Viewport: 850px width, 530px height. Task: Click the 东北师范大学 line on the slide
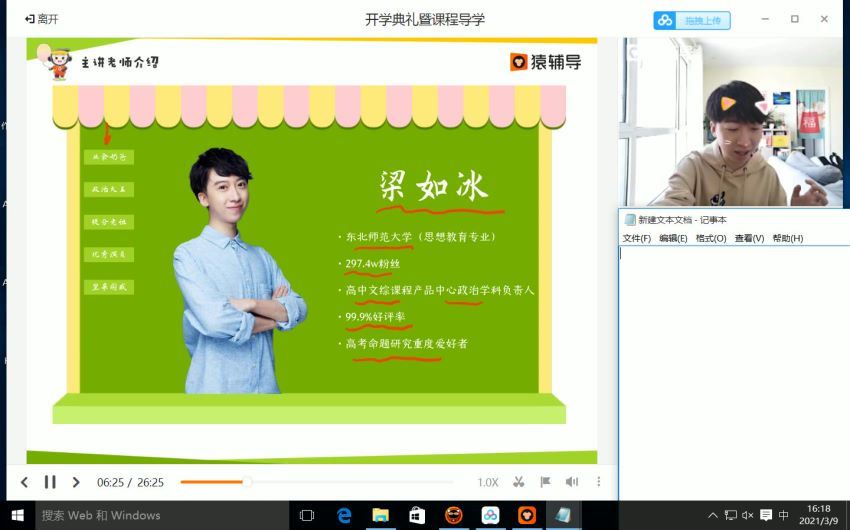[x=420, y=237]
